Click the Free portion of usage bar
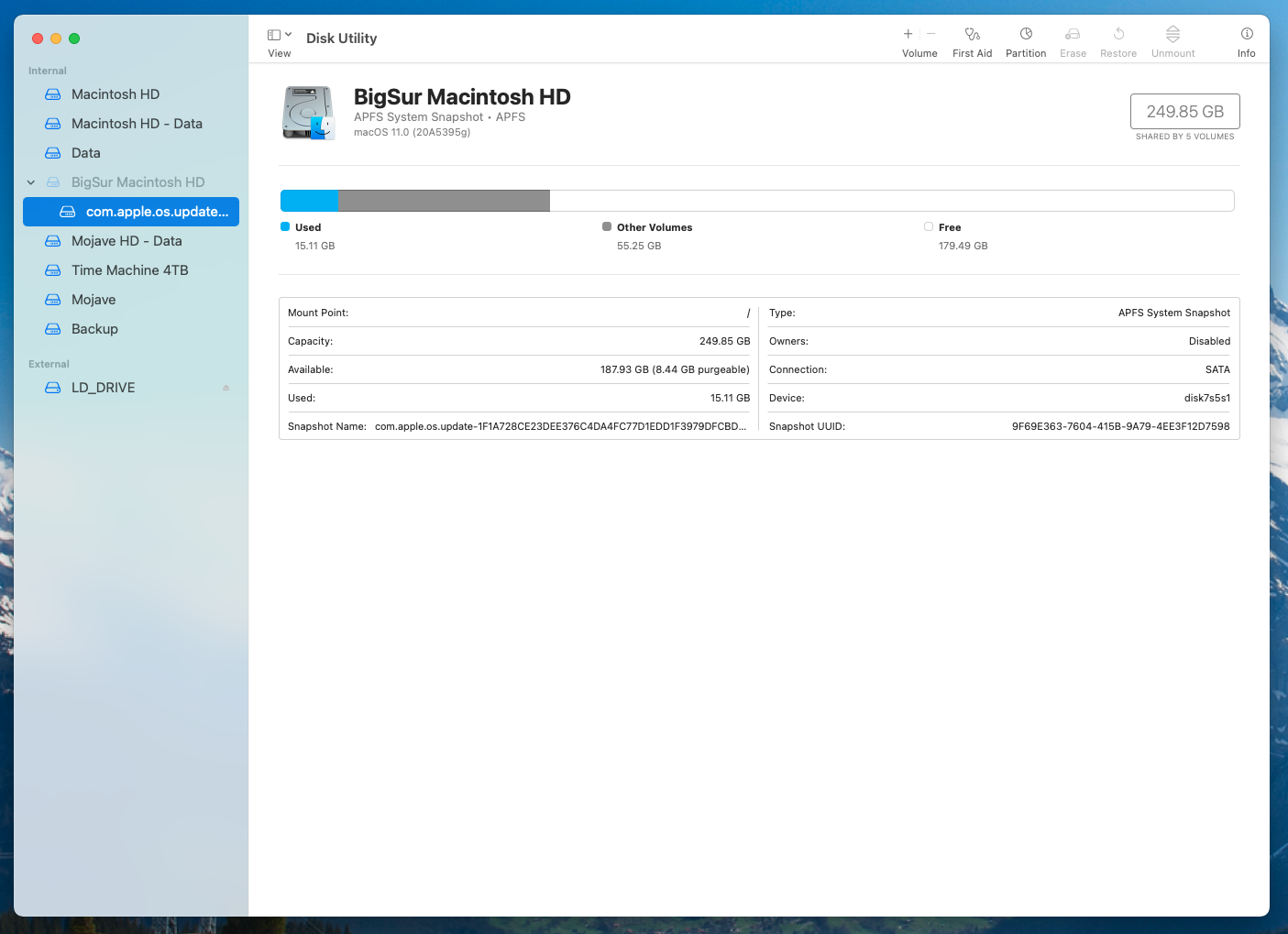The image size is (1288, 934). pos(892,201)
